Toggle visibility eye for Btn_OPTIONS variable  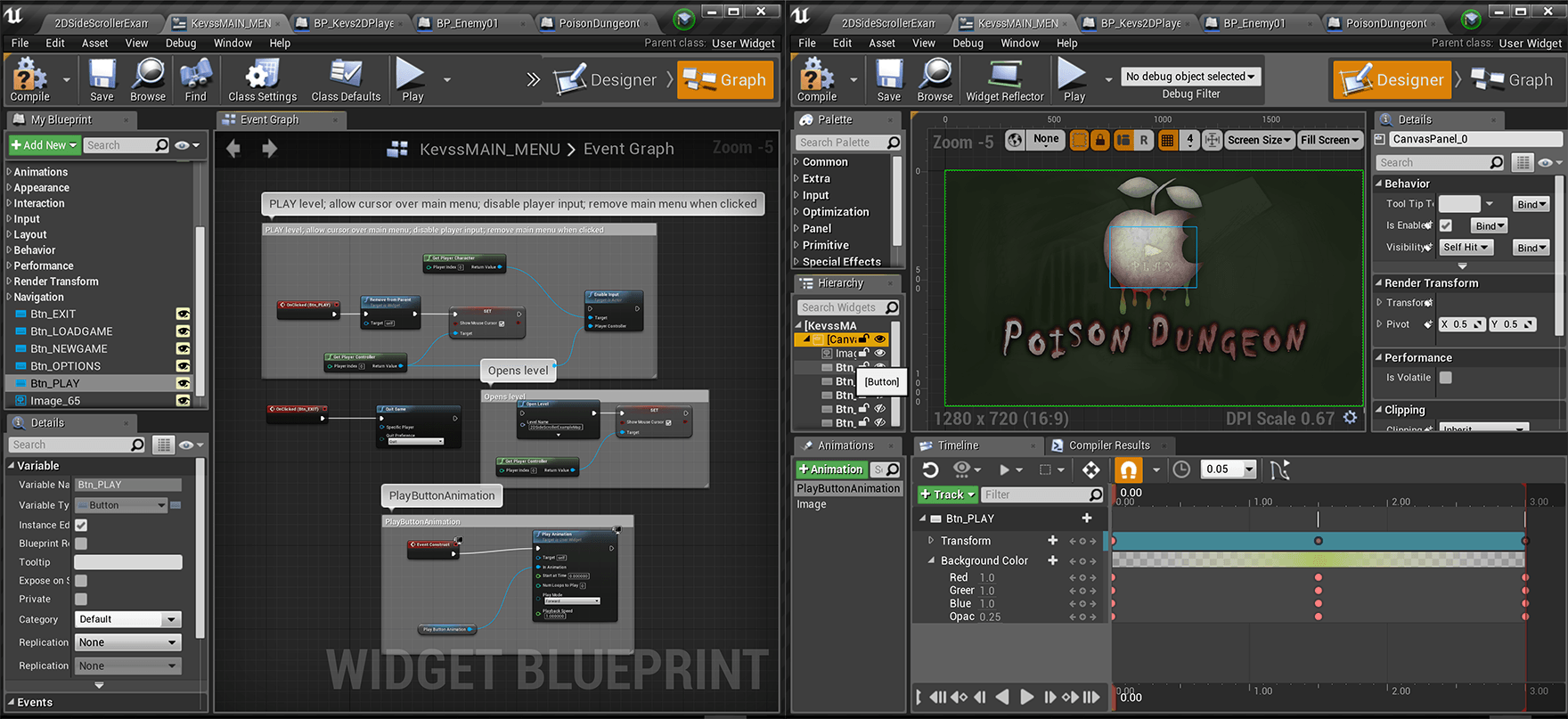tap(183, 366)
